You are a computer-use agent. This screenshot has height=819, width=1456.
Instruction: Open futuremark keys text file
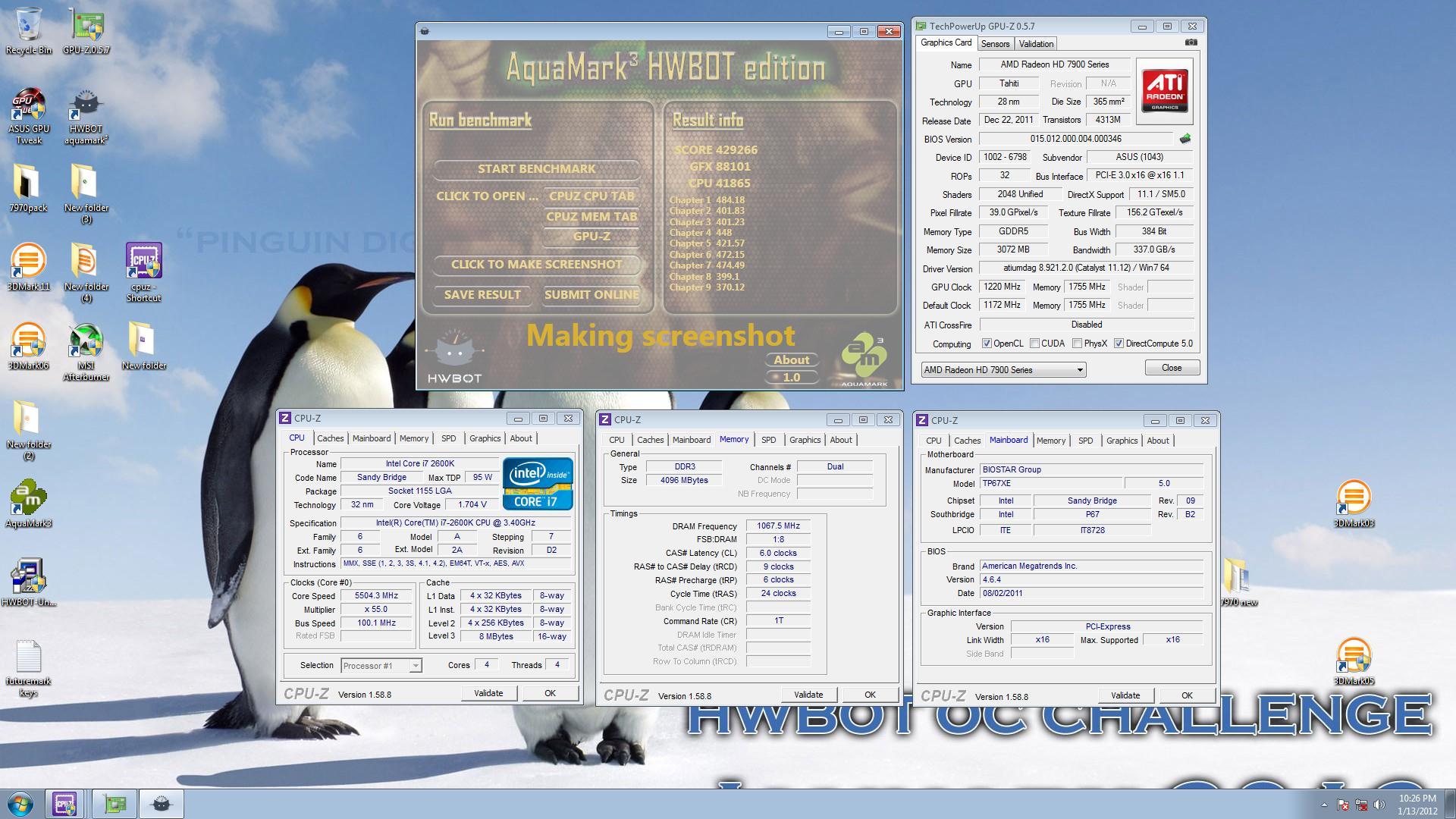(29, 668)
